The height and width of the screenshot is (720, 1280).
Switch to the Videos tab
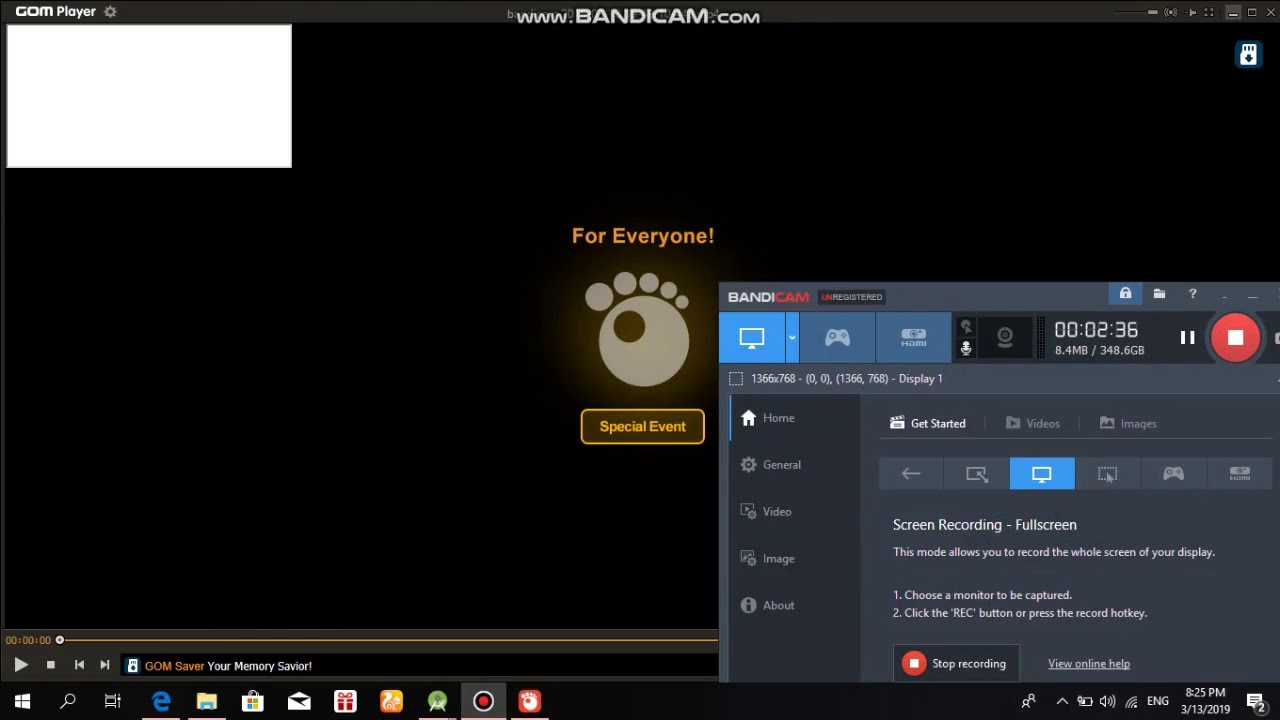1032,423
